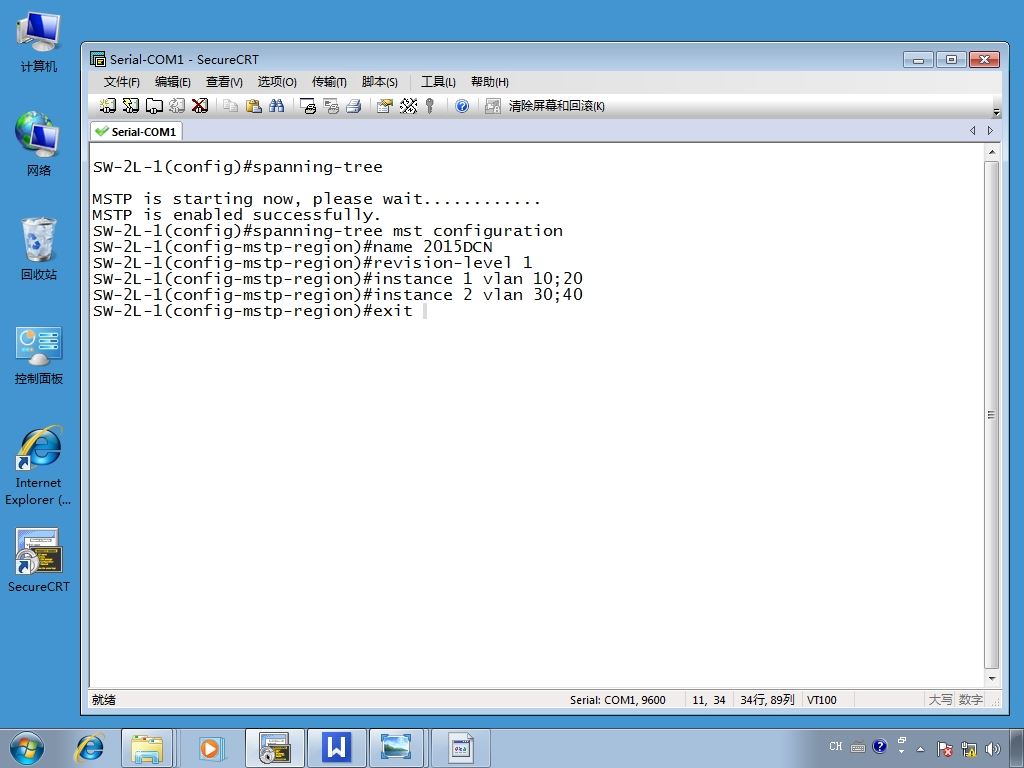Click the Connect toolbar icon
This screenshot has height=768, width=1024.
[x=108, y=105]
